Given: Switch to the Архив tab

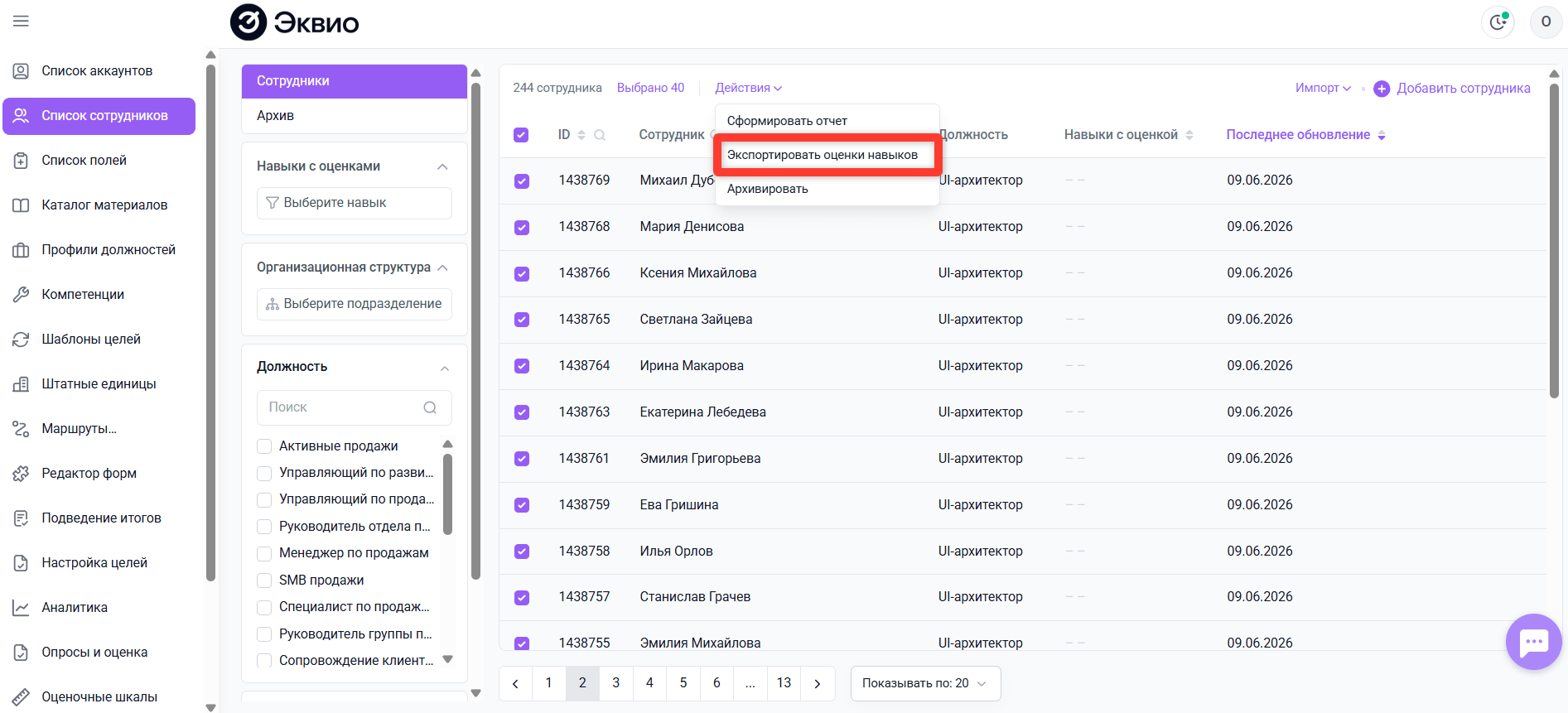Looking at the screenshot, I should click(x=355, y=115).
